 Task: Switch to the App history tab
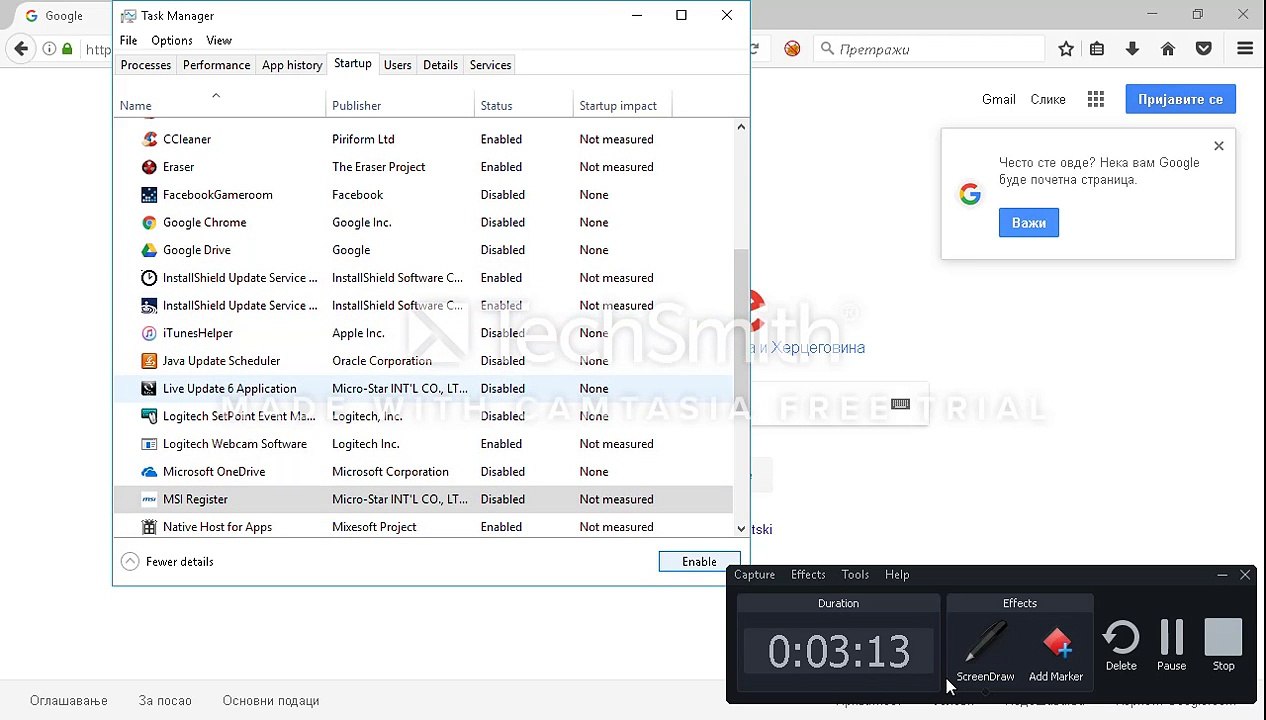point(292,65)
